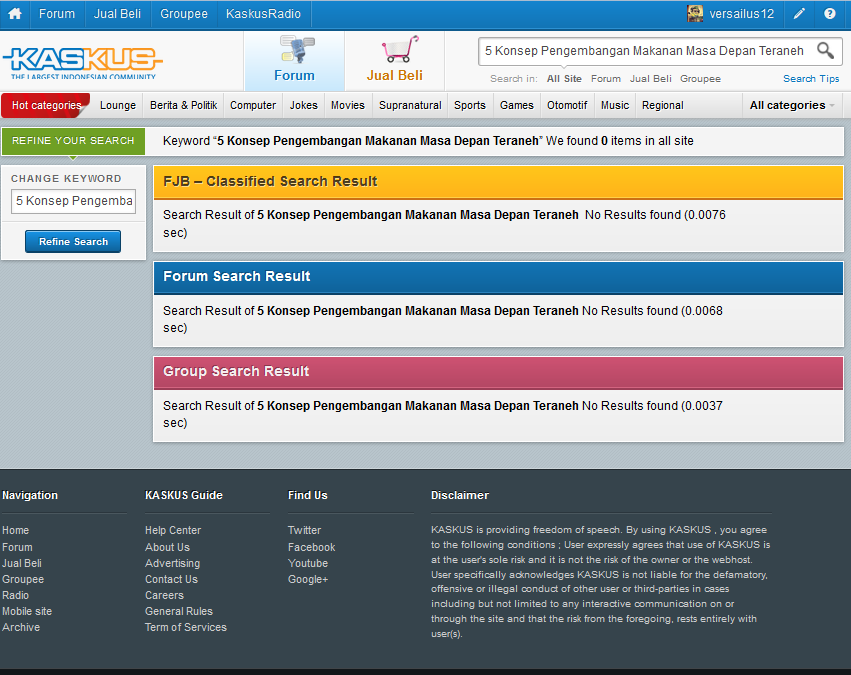Click the Hot categories label
Image resolution: width=851 pixels, height=675 pixels.
[46, 105]
